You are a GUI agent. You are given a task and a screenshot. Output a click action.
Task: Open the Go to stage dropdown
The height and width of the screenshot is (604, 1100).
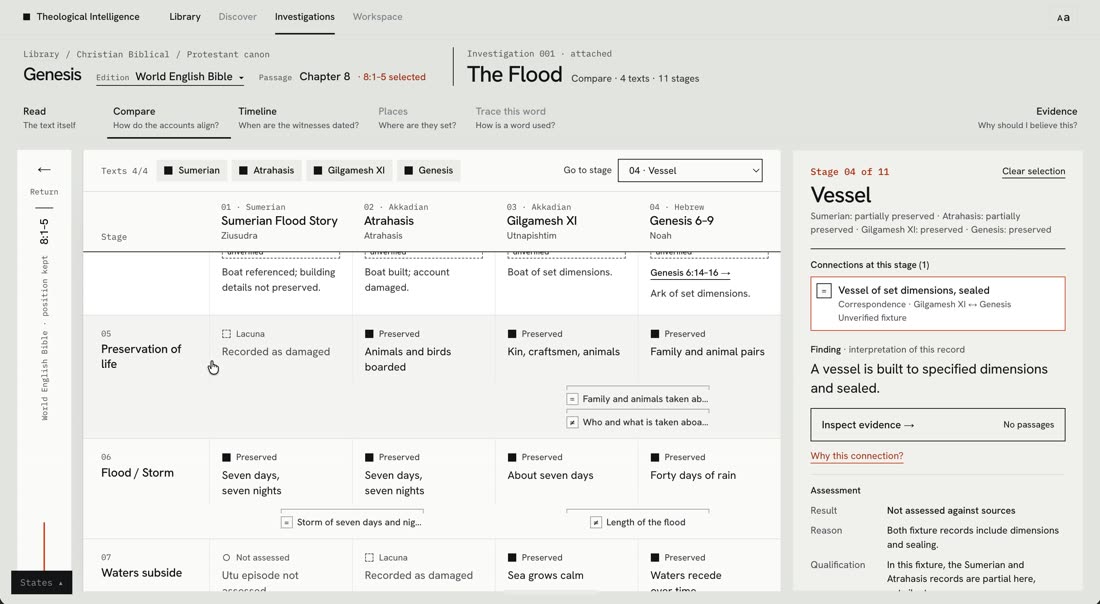[x=690, y=170]
